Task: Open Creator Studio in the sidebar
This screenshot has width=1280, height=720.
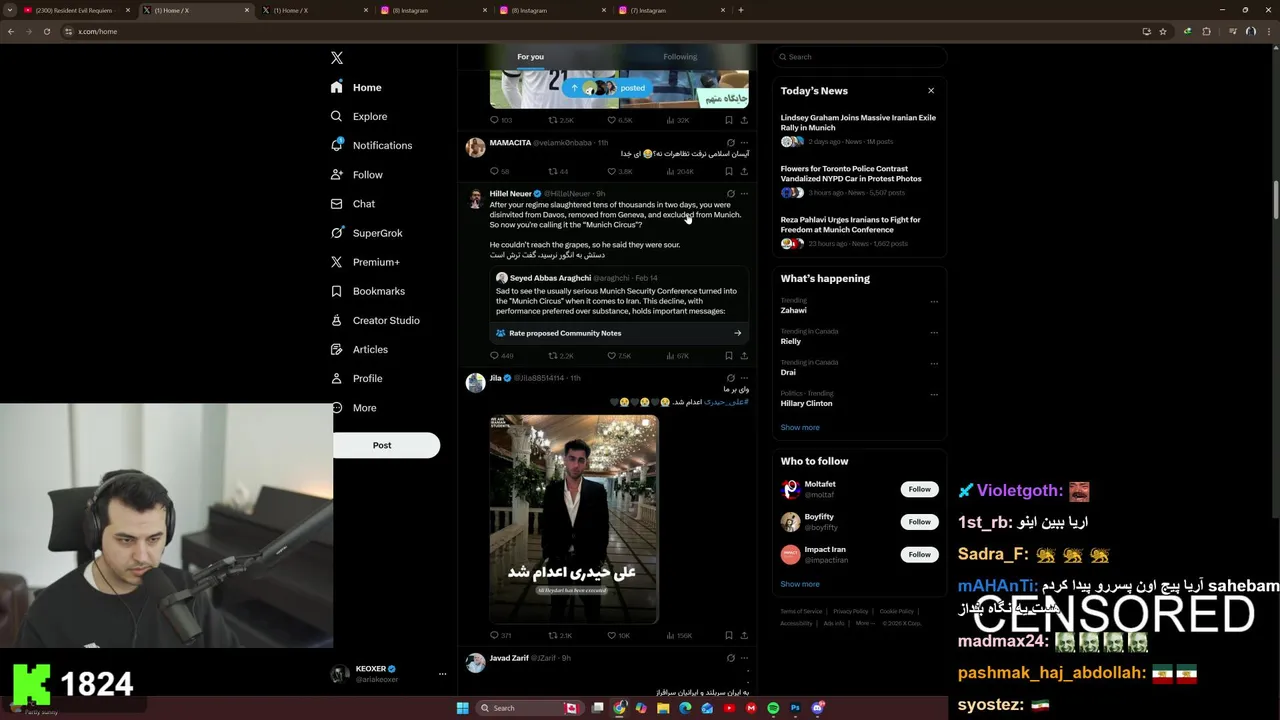Action: (375, 320)
